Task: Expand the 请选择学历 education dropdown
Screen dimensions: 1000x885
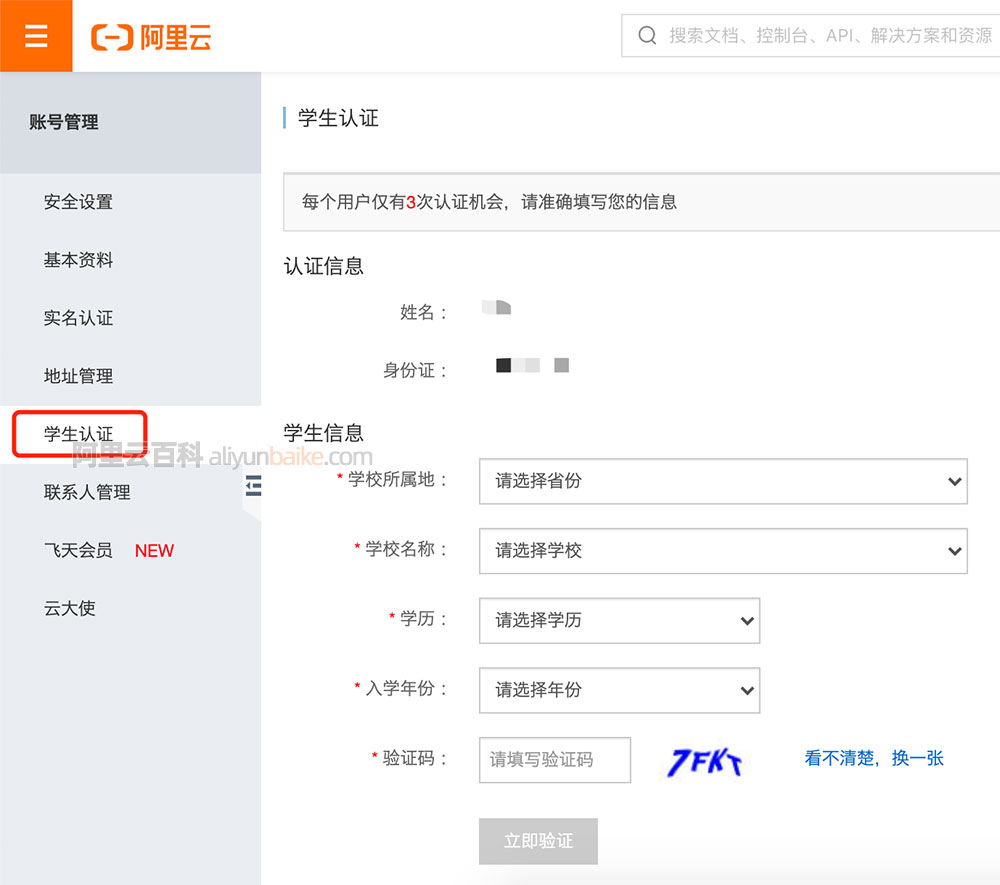Action: point(619,620)
